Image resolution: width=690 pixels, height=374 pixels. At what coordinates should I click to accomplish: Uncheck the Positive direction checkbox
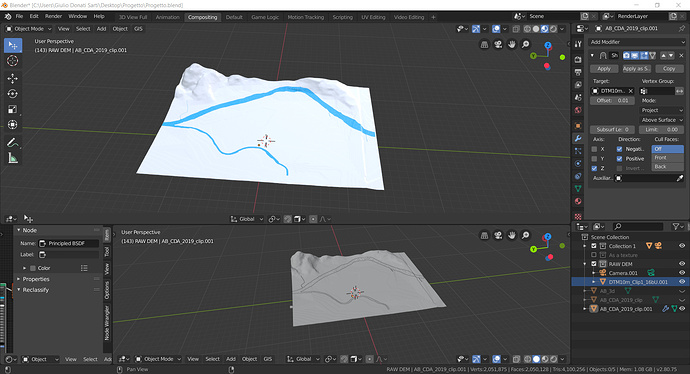coord(620,159)
